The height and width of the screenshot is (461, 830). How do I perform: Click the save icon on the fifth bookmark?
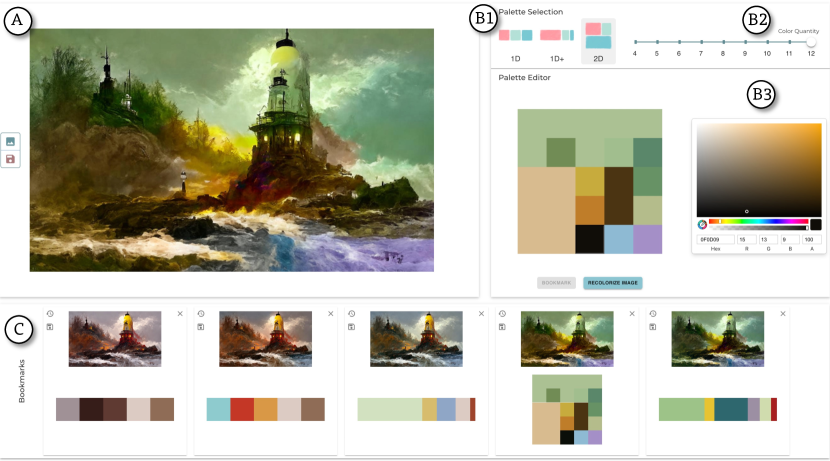pyautogui.click(x=653, y=327)
